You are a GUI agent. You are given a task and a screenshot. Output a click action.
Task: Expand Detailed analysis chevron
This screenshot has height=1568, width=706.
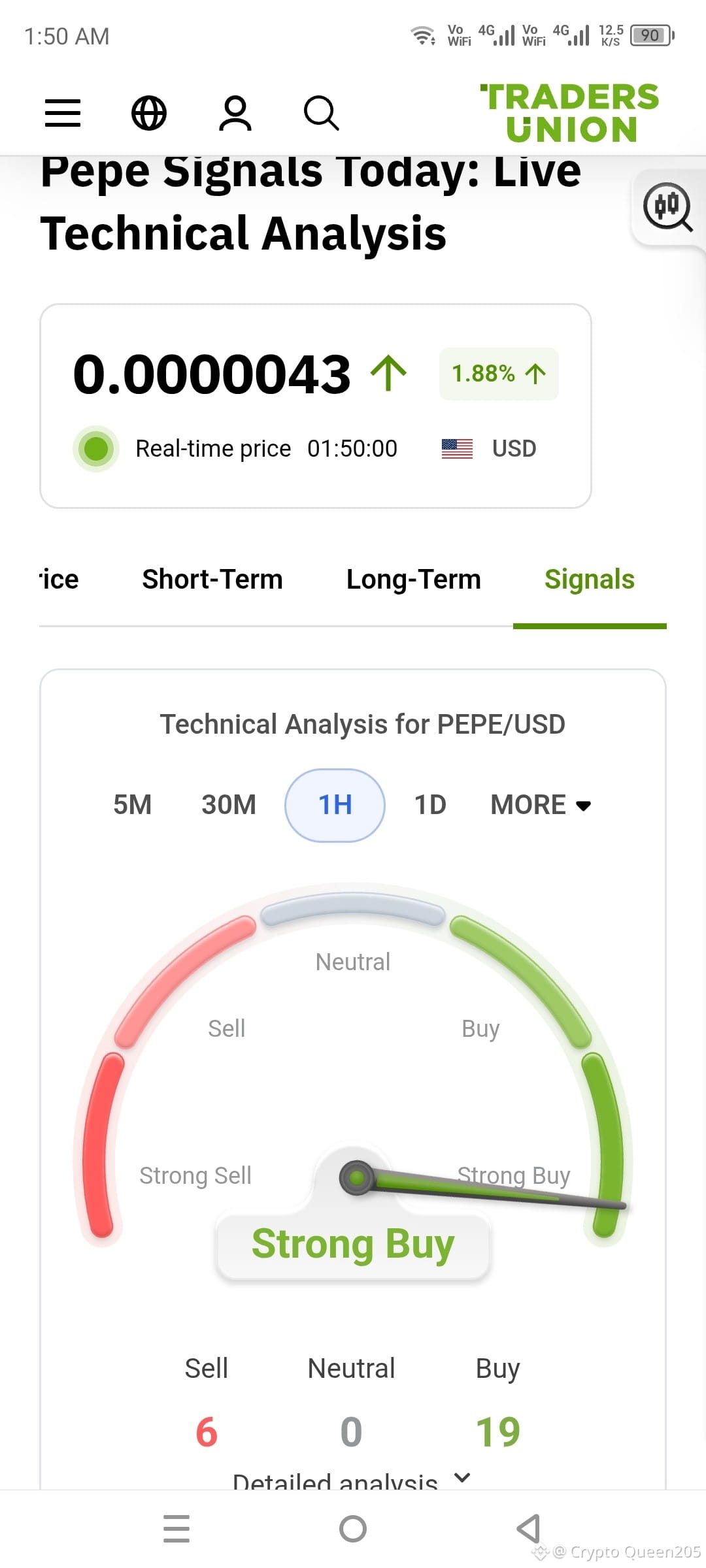coord(462,1478)
